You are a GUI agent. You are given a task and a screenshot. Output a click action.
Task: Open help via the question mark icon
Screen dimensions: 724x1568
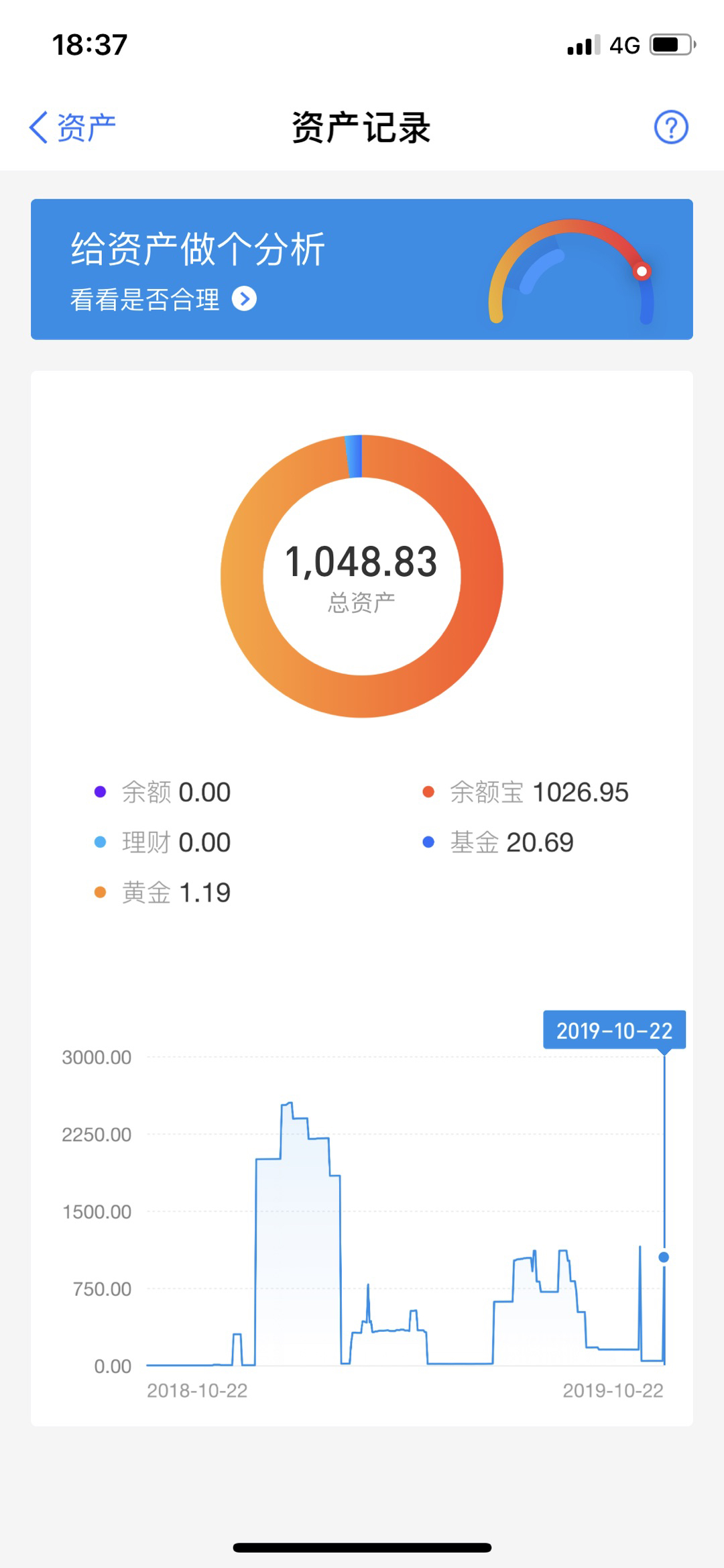tap(670, 127)
